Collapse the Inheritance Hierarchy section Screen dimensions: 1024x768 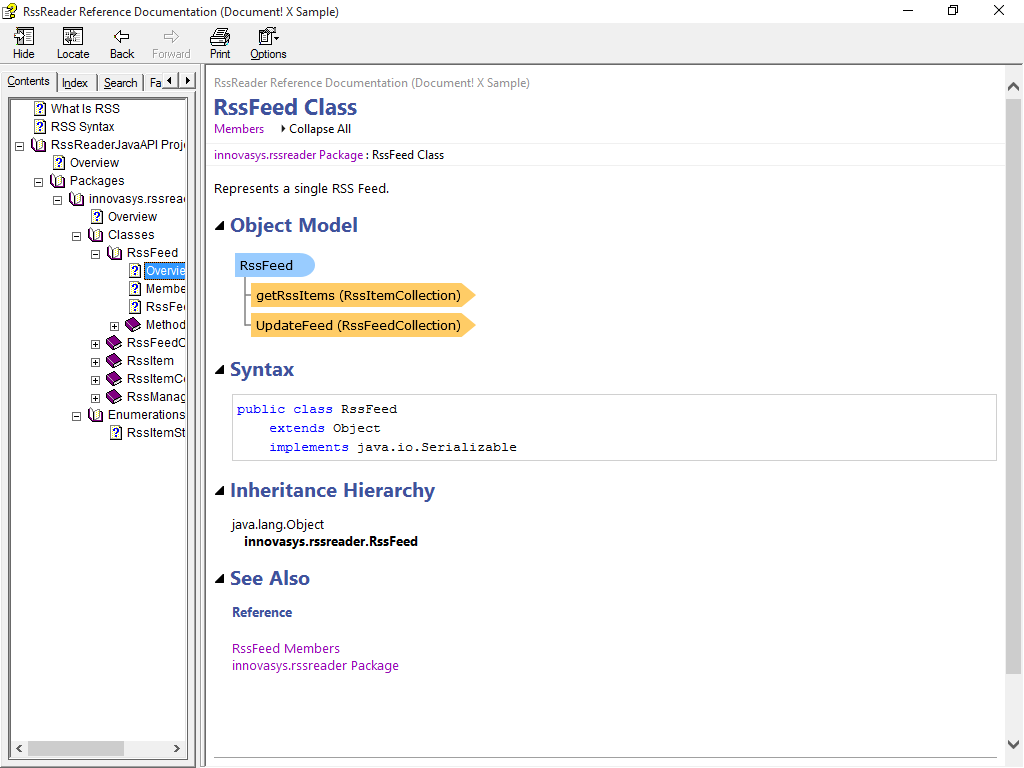coord(220,491)
